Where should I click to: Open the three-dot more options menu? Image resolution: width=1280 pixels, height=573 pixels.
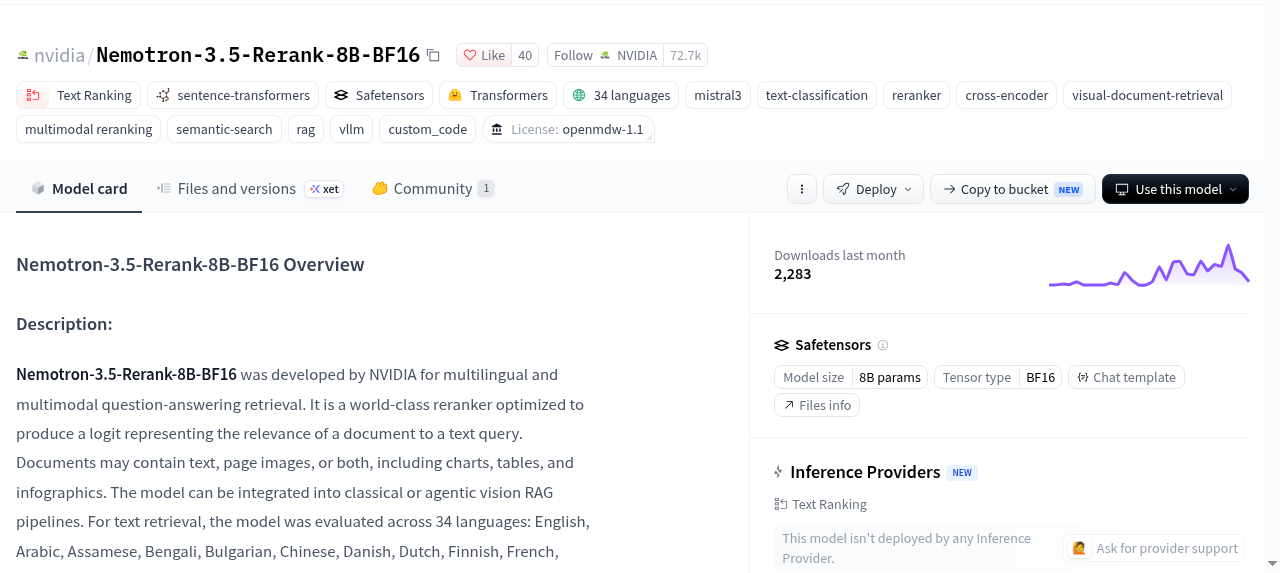point(801,189)
